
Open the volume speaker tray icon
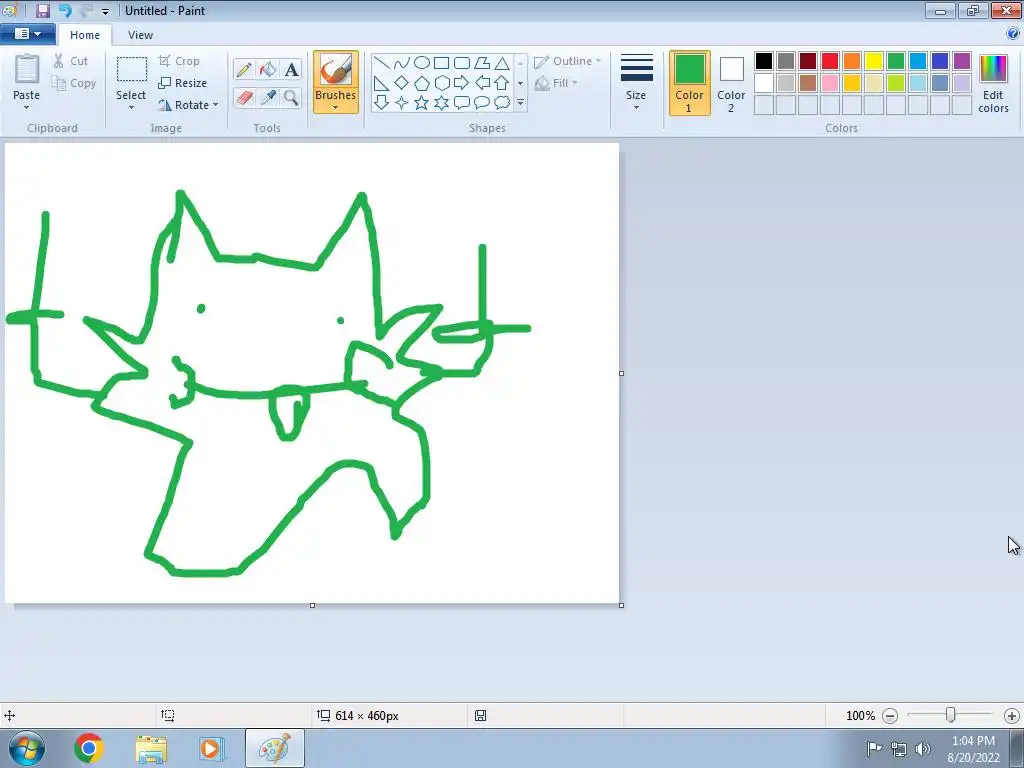coord(923,748)
